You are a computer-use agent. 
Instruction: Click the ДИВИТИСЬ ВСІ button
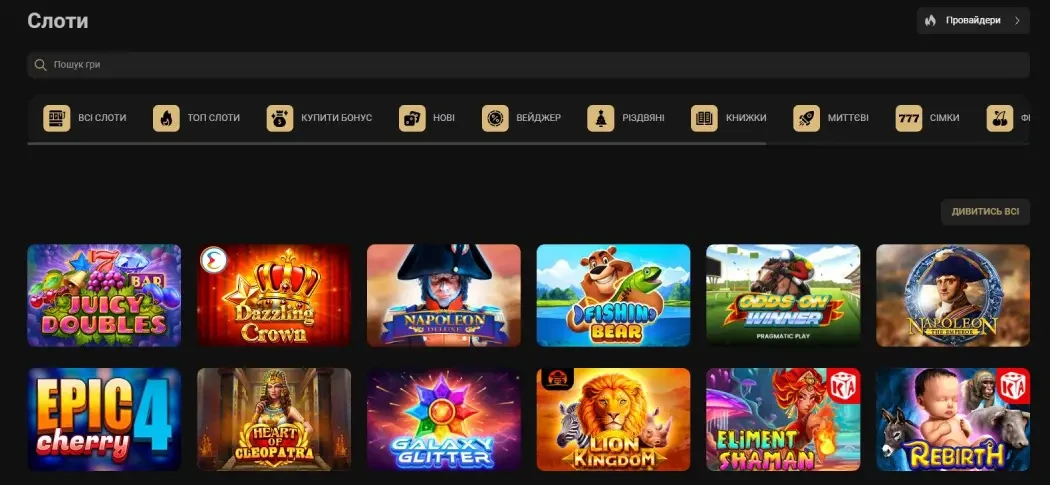tap(985, 212)
